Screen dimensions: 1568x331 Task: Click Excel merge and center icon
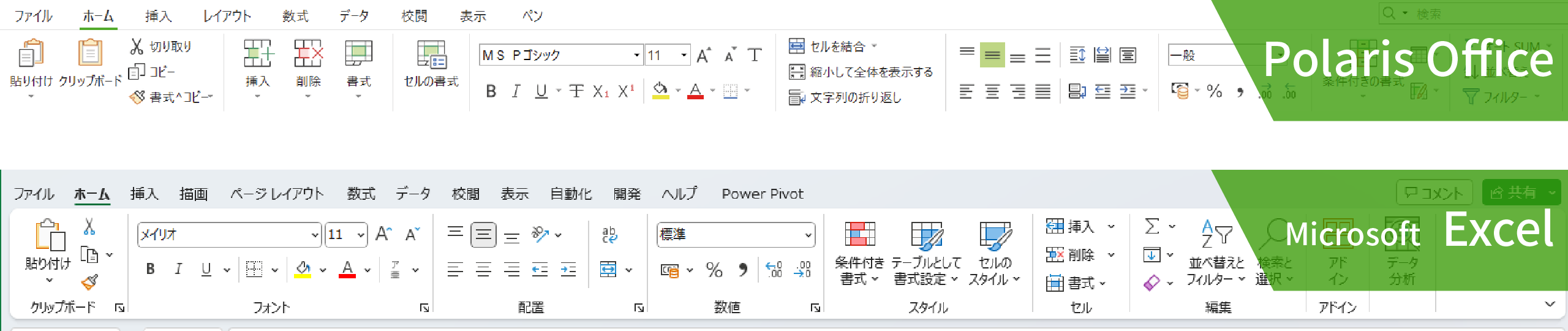(x=608, y=270)
